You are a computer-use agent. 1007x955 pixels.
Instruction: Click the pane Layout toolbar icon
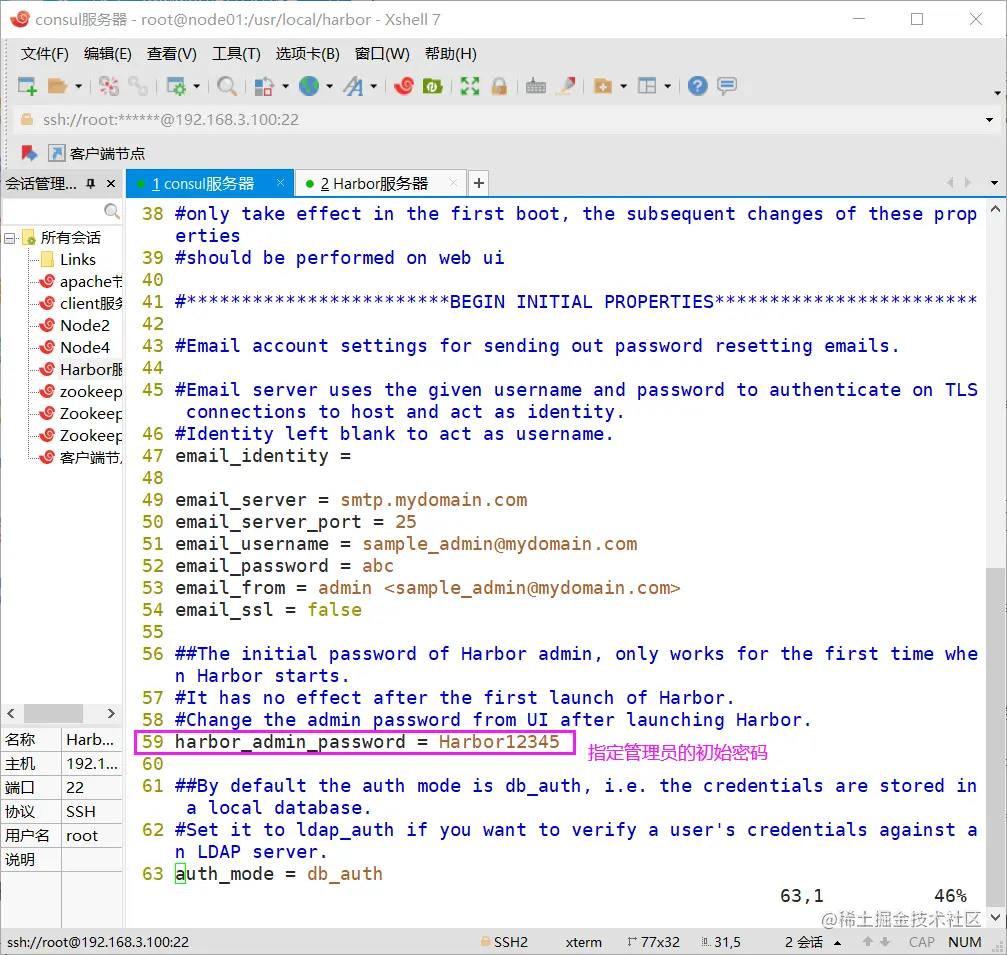[647, 85]
